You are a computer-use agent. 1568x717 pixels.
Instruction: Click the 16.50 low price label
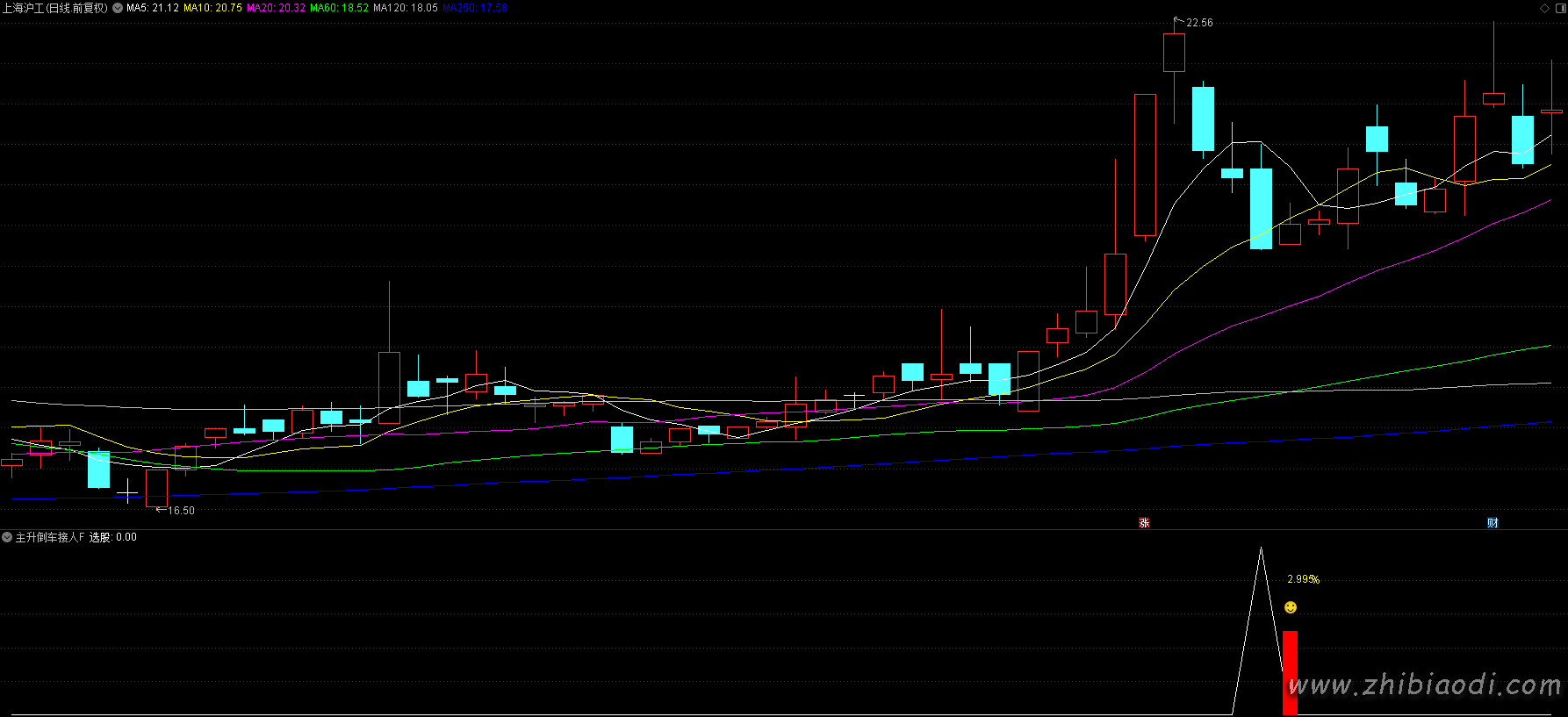coord(181,511)
